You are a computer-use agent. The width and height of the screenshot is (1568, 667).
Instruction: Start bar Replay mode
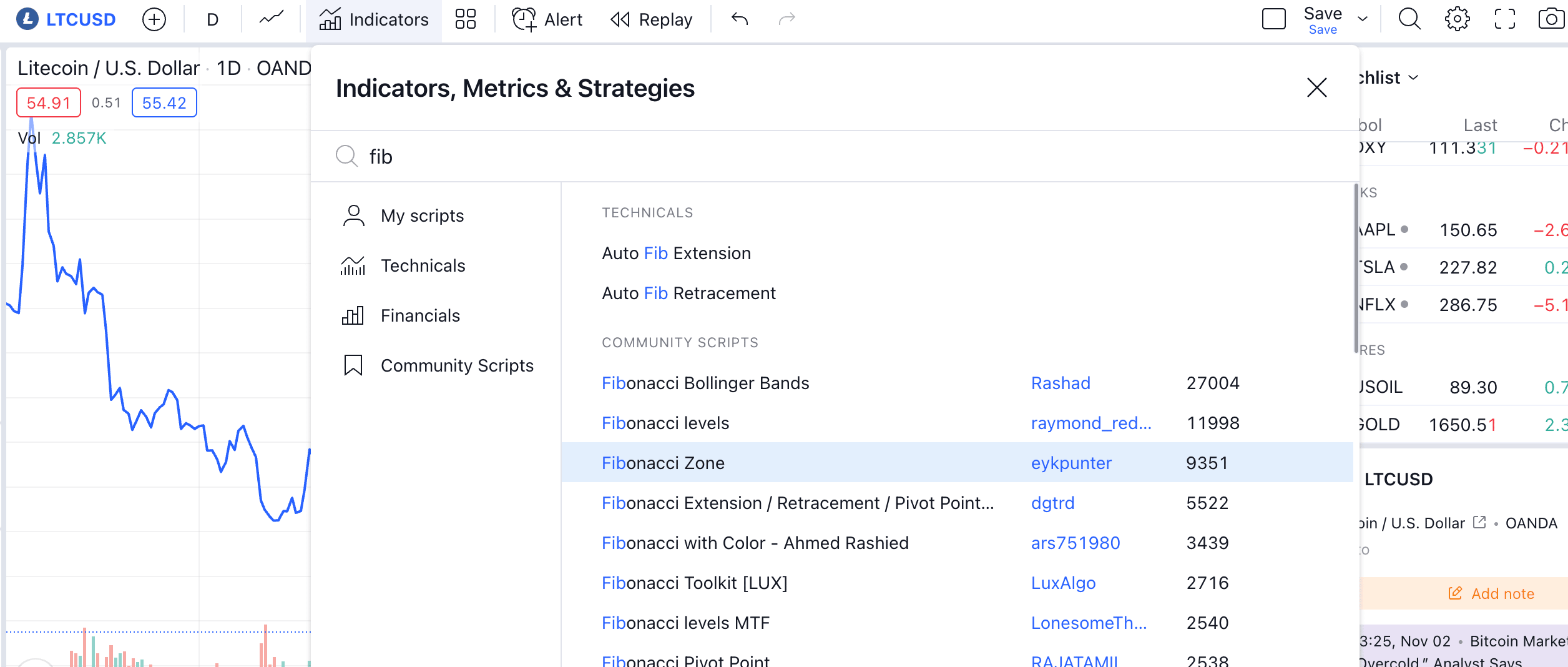[x=651, y=20]
